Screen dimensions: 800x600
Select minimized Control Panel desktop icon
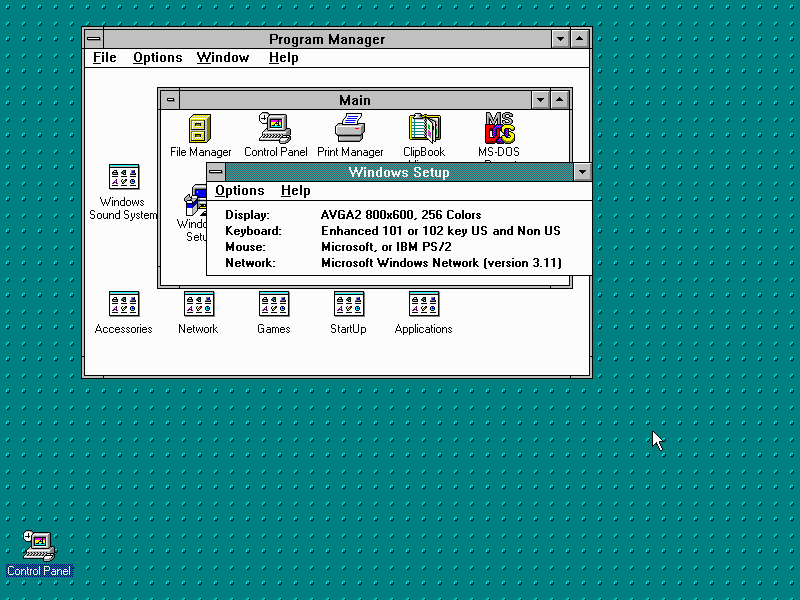[40, 545]
